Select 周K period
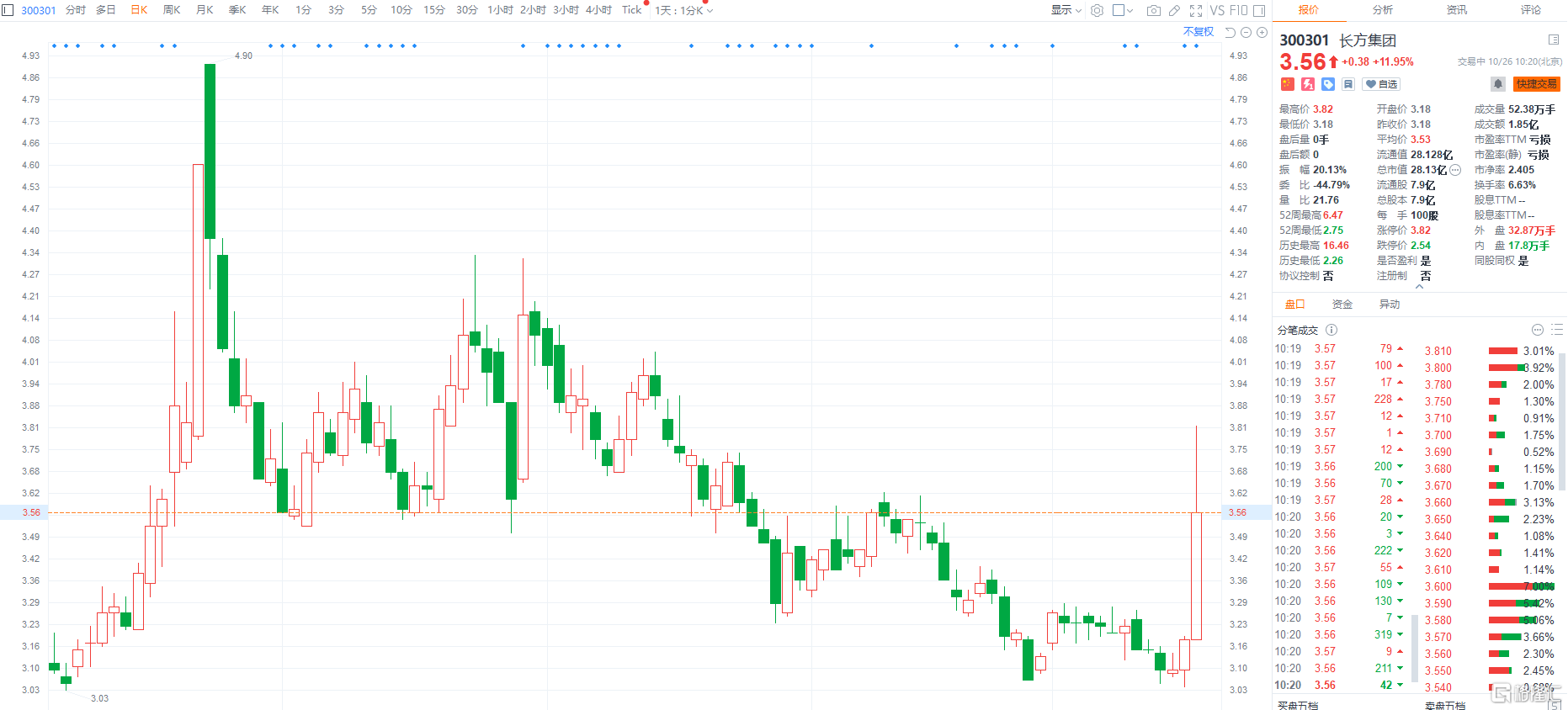This screenshot has width=1568, height=710. (172, 10)
